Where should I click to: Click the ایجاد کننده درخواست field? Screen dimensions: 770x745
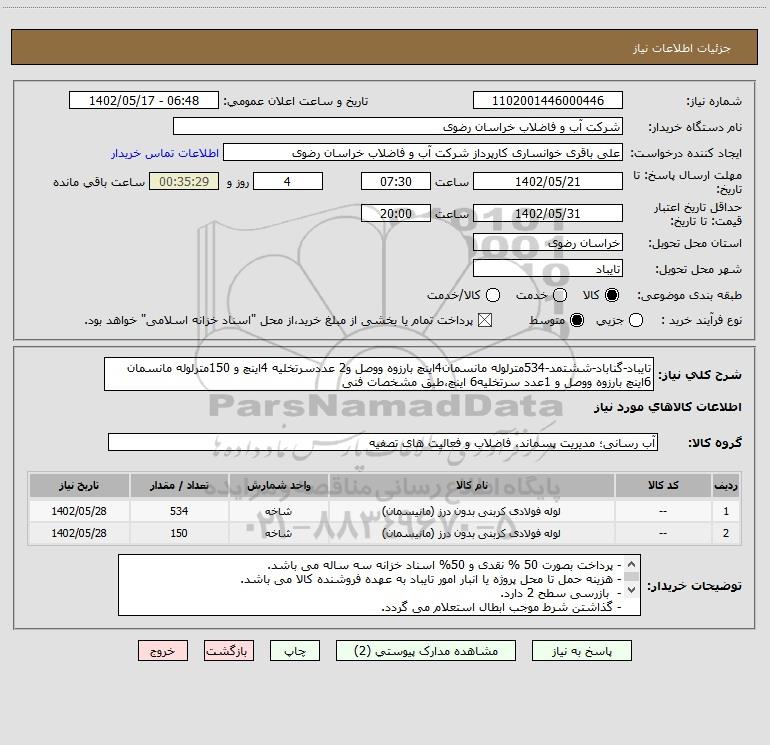(423, 153)
